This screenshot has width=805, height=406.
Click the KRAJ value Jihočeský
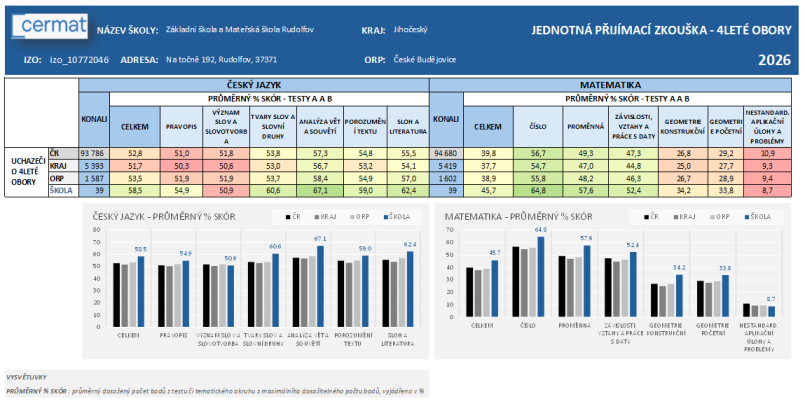(x=410, y=30)
